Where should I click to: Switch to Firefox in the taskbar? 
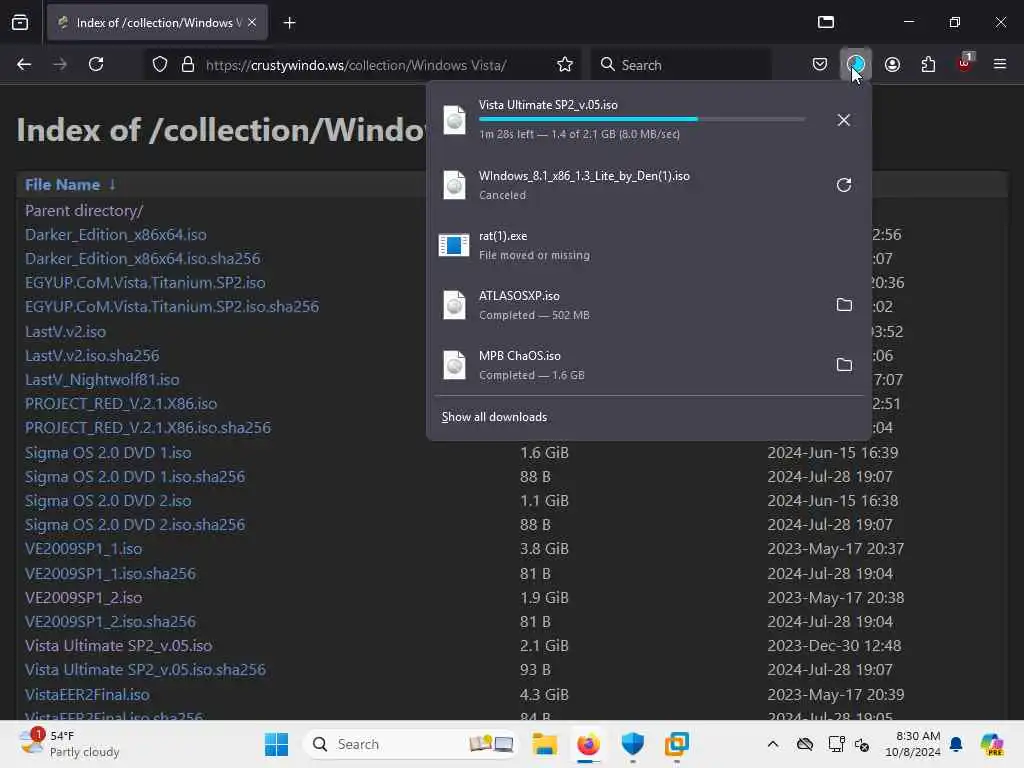[x=588, y=744]
